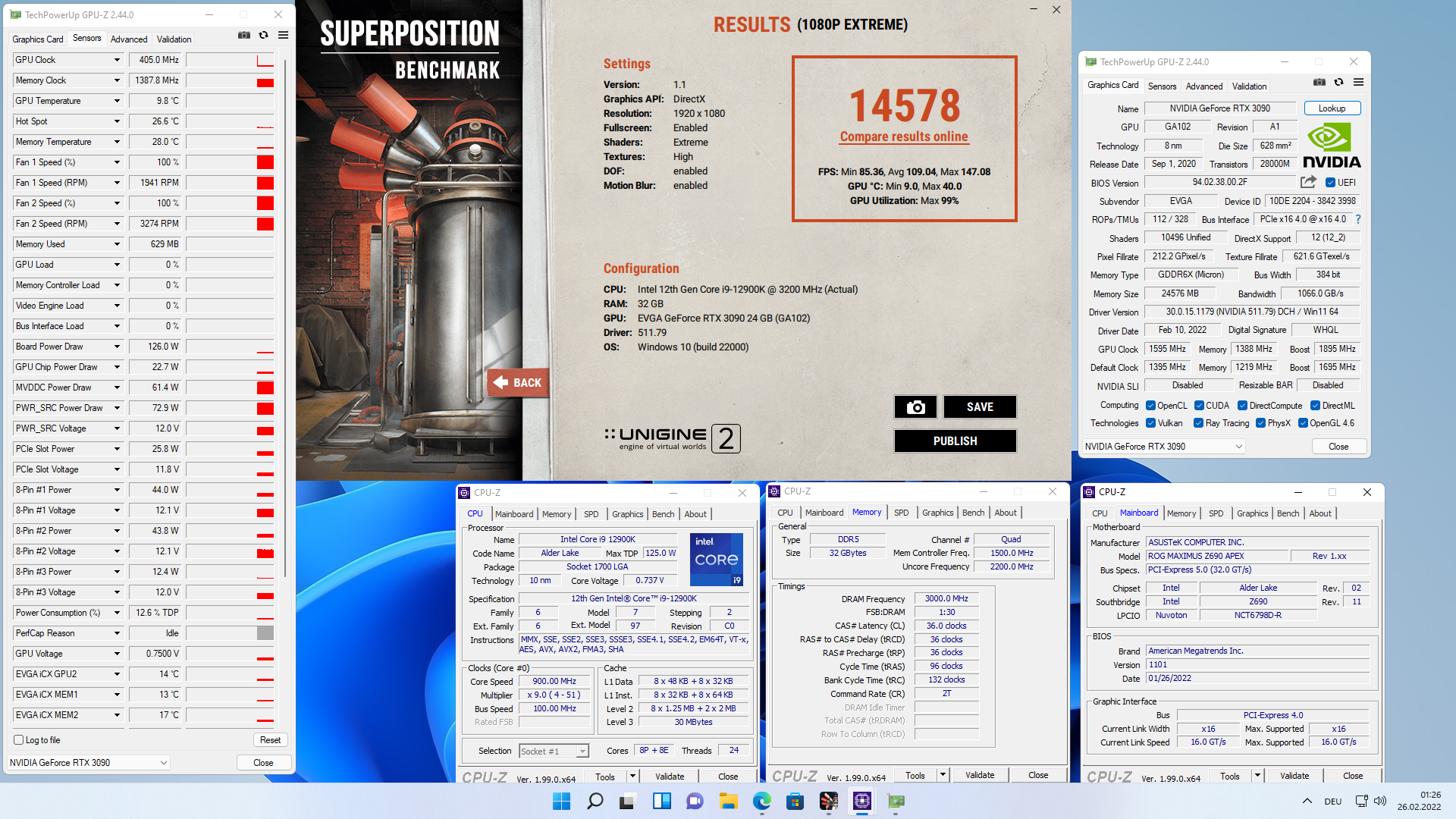Screen dimensions: 1456x819
Task: Open Chat from taskbar
Action: (695, 801)
